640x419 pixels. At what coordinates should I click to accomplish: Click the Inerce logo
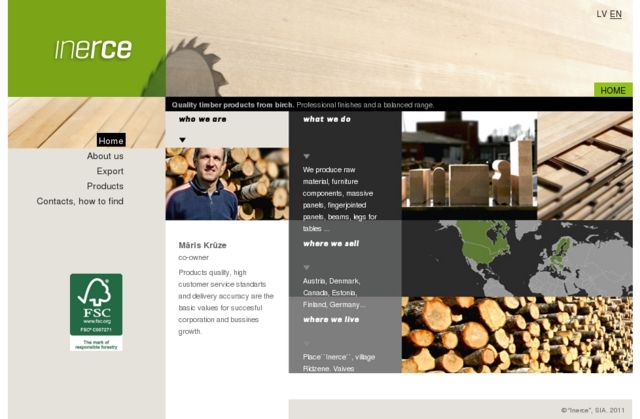click(x=93, y=49)
